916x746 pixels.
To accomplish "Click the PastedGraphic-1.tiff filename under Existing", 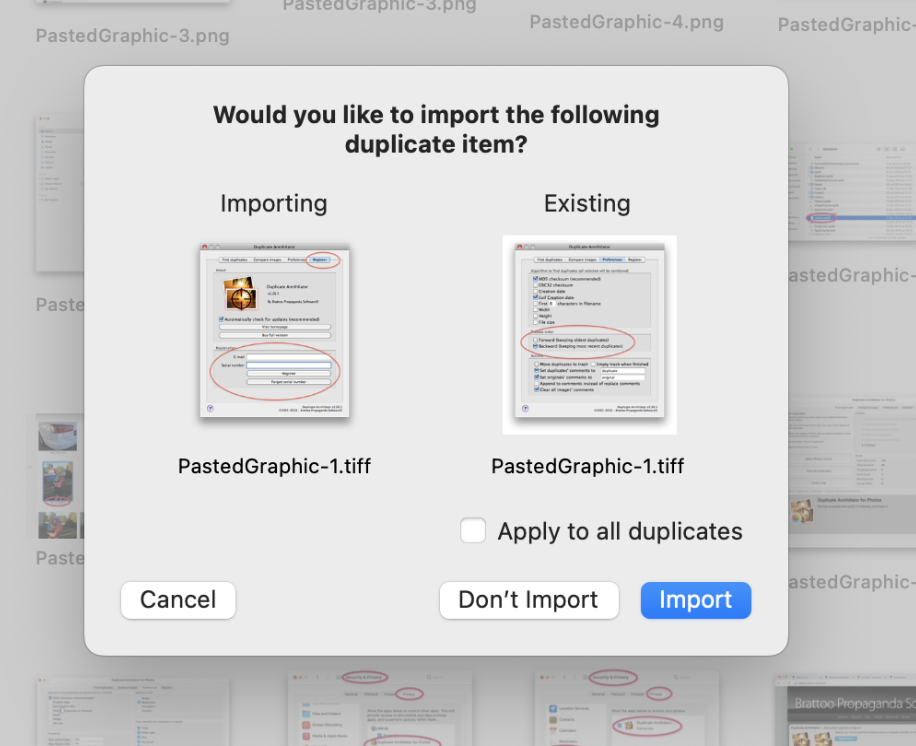I will click(x=588, y=466).
